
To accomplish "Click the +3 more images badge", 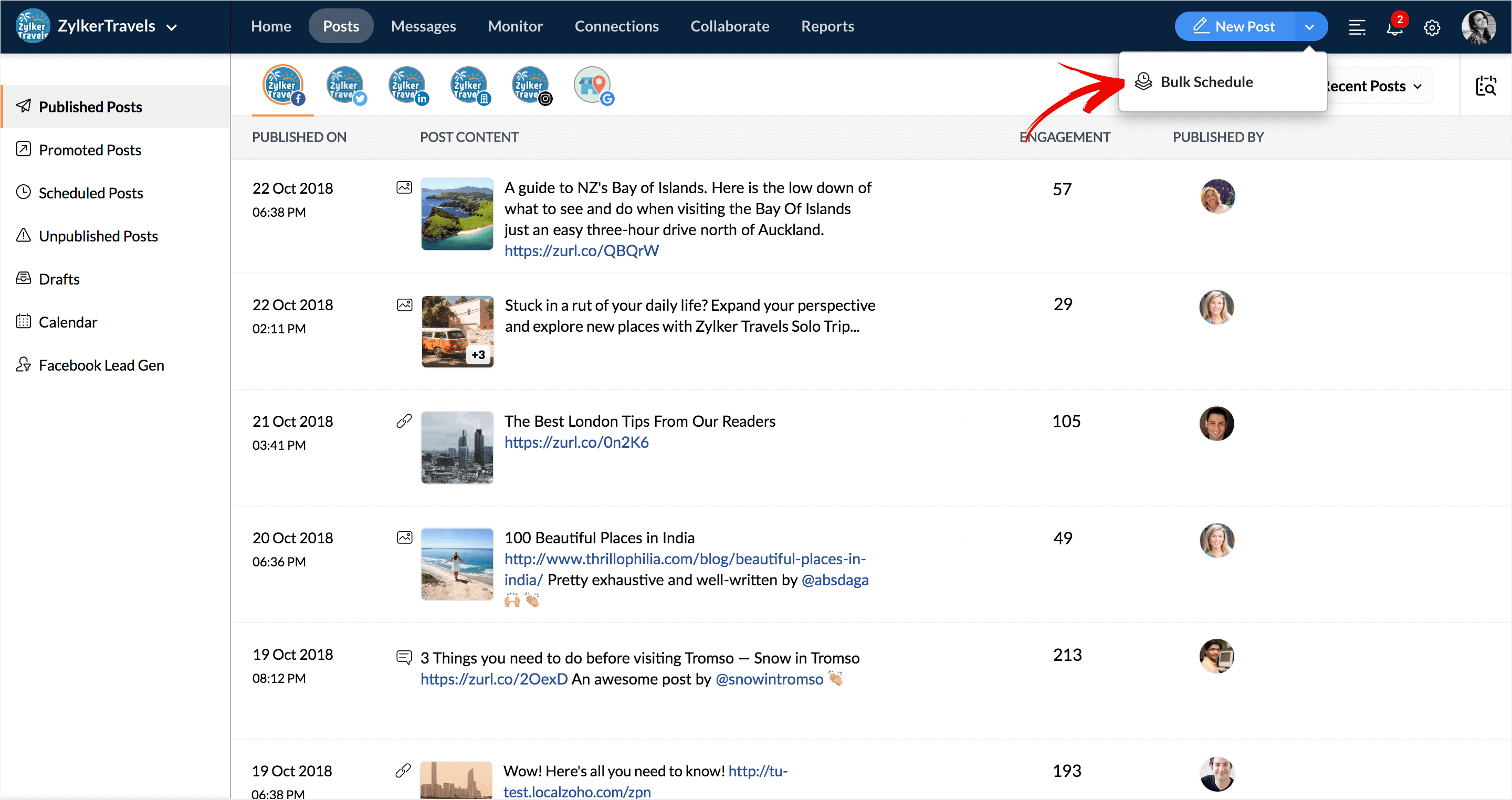I will click(x=478, y=355).
